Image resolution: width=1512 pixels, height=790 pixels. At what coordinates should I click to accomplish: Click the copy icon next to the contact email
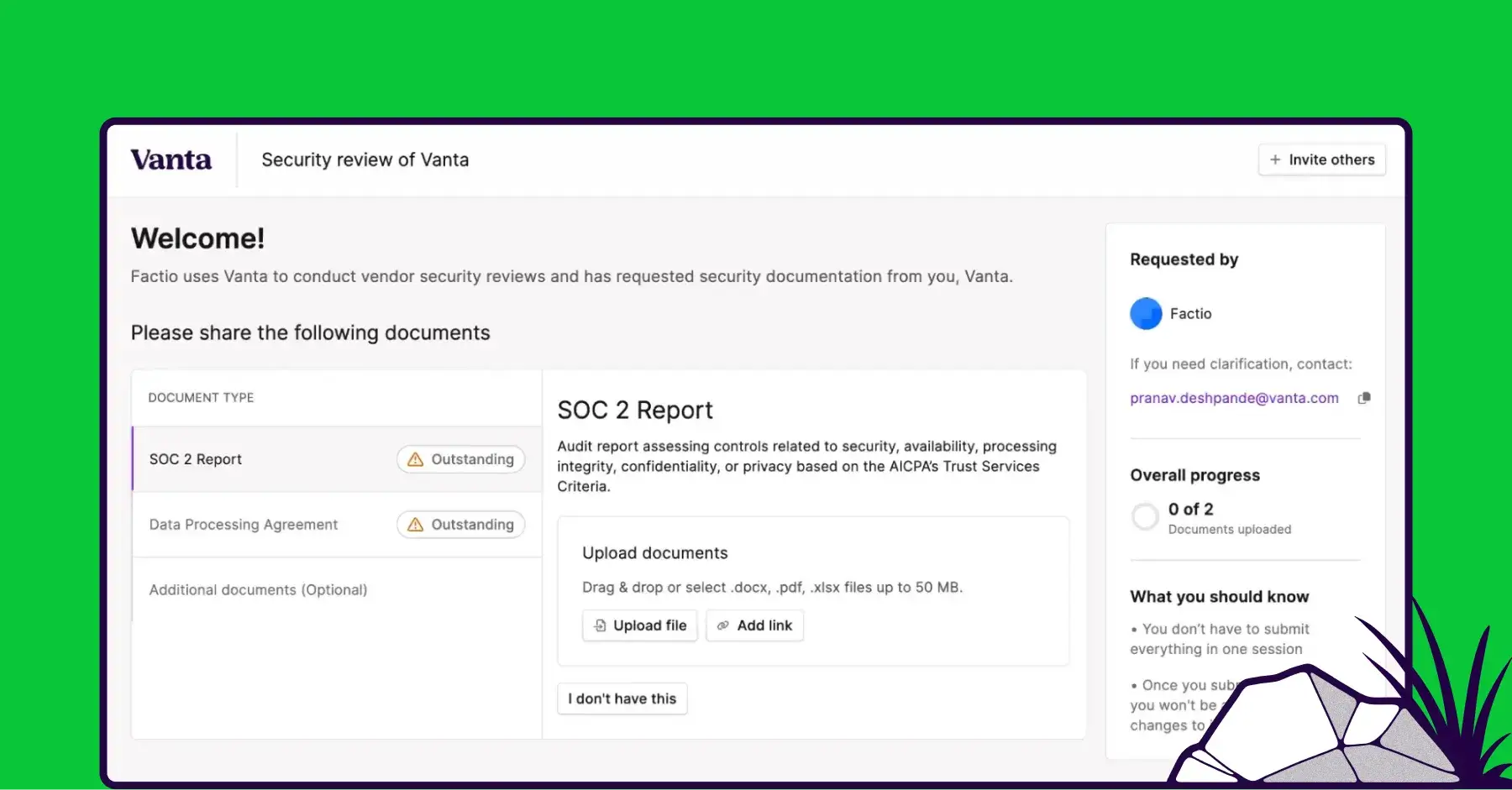pos(1363,398)
